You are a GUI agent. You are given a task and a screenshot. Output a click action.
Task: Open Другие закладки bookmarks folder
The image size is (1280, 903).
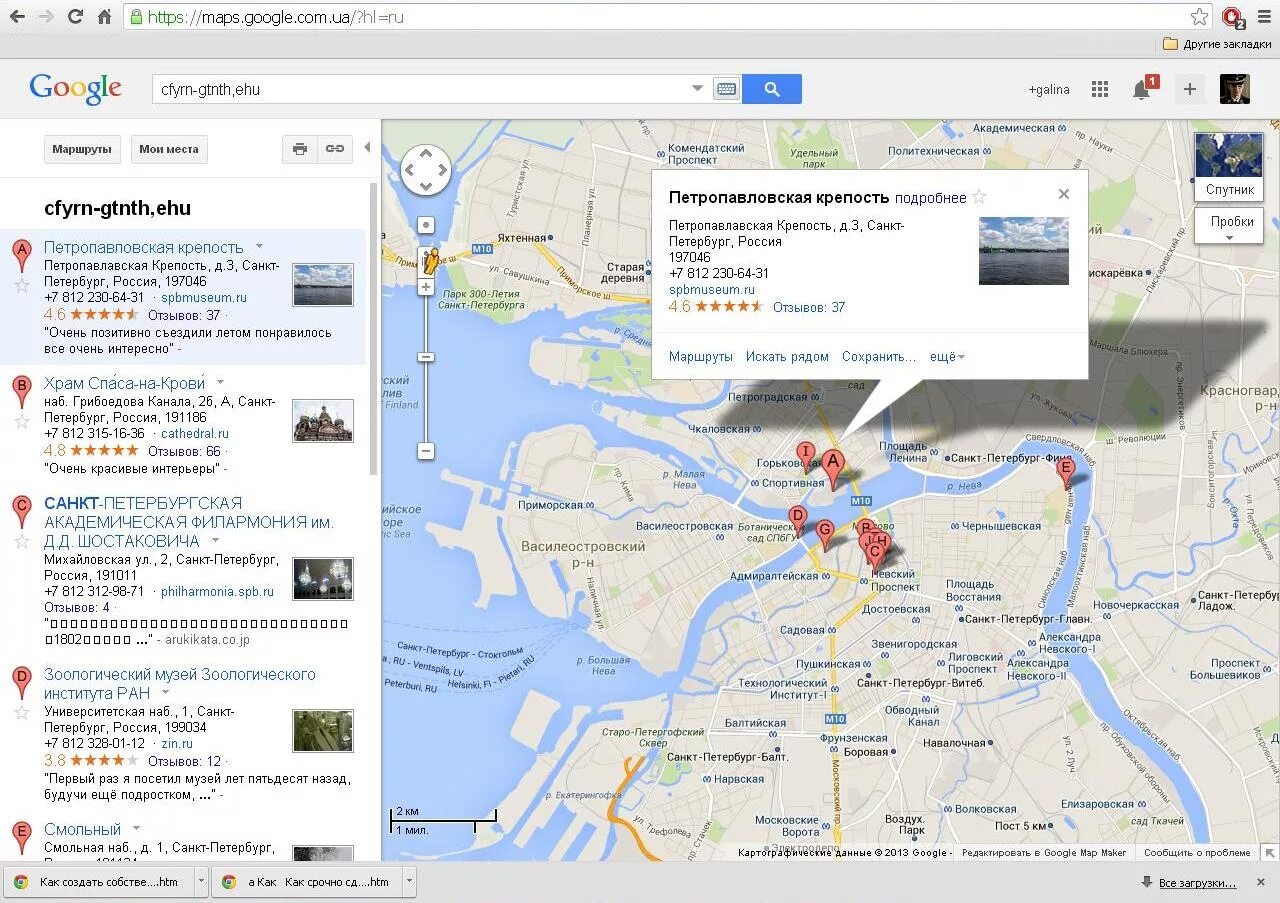click(x=1216, y=44)
